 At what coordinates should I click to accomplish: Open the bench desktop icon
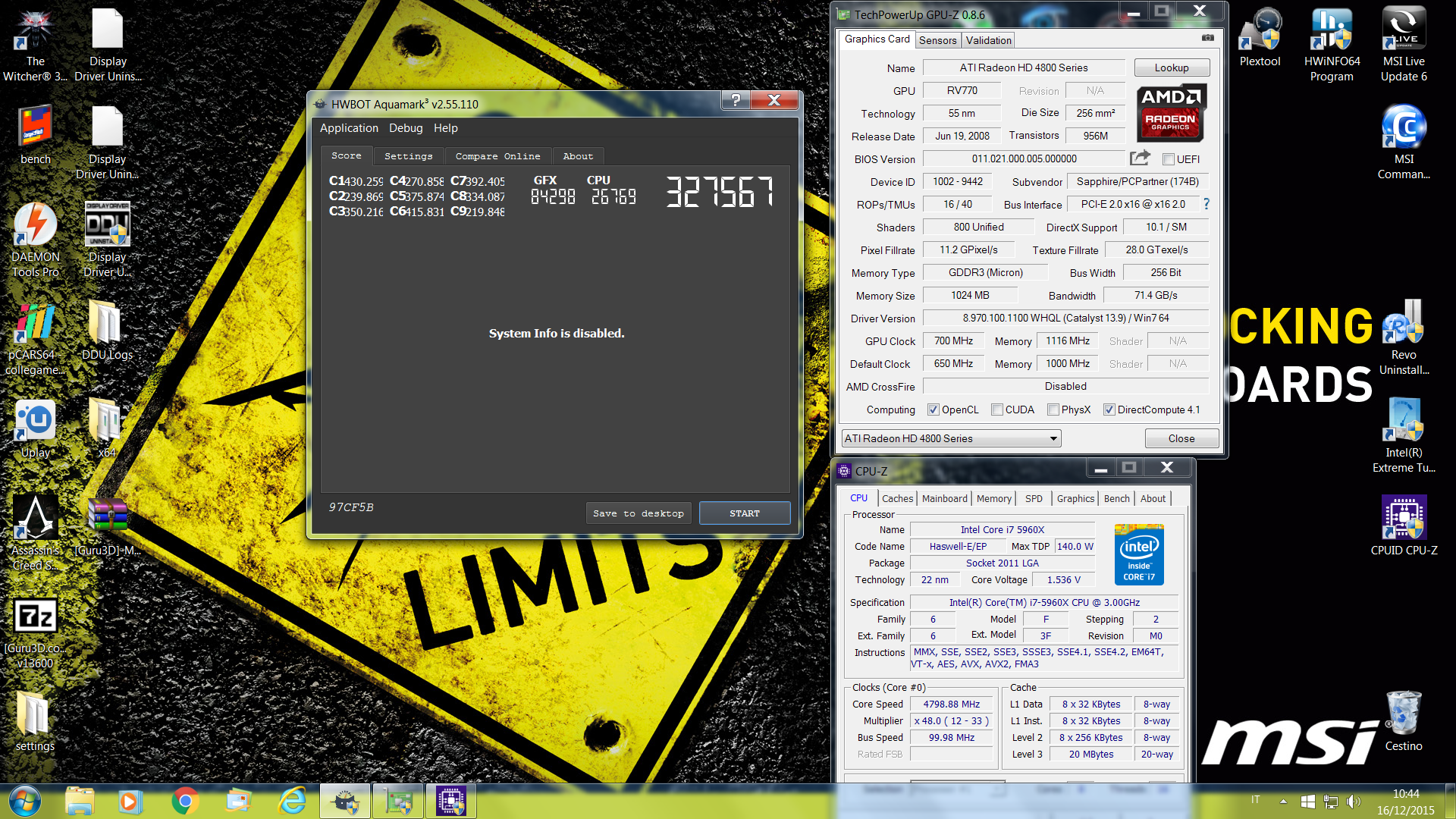click(x=35, y=135)
